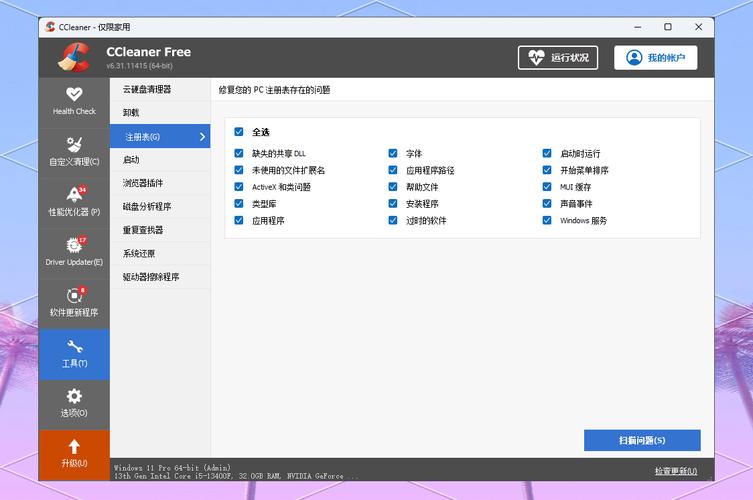Toggle Windows 服务 checkbox
This screenshot has height=500, width=753.
547,220
